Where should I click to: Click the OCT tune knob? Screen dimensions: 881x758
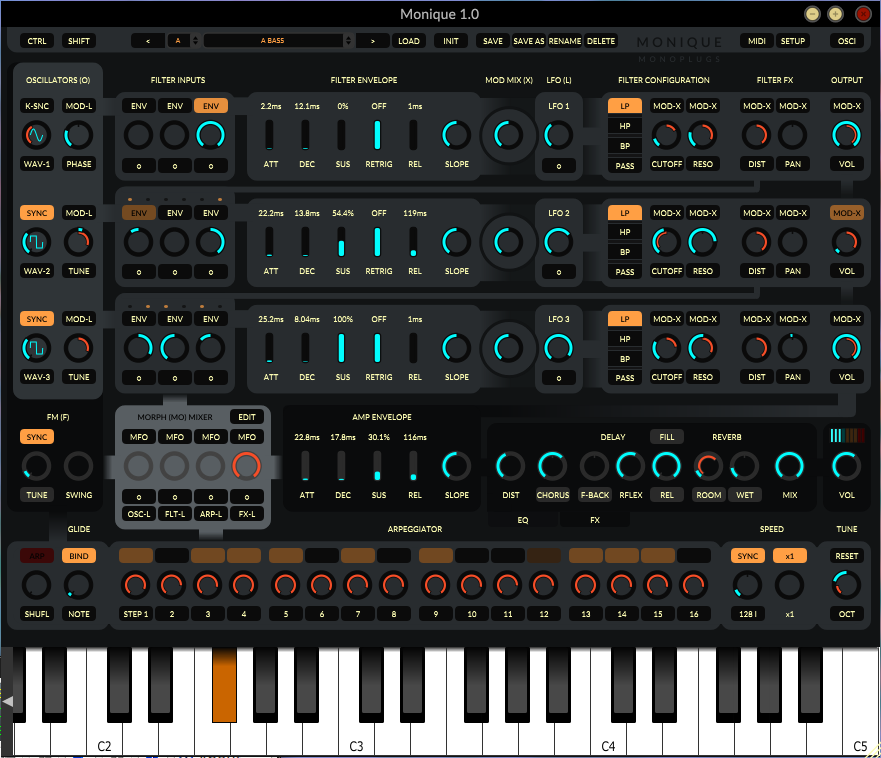846,585
